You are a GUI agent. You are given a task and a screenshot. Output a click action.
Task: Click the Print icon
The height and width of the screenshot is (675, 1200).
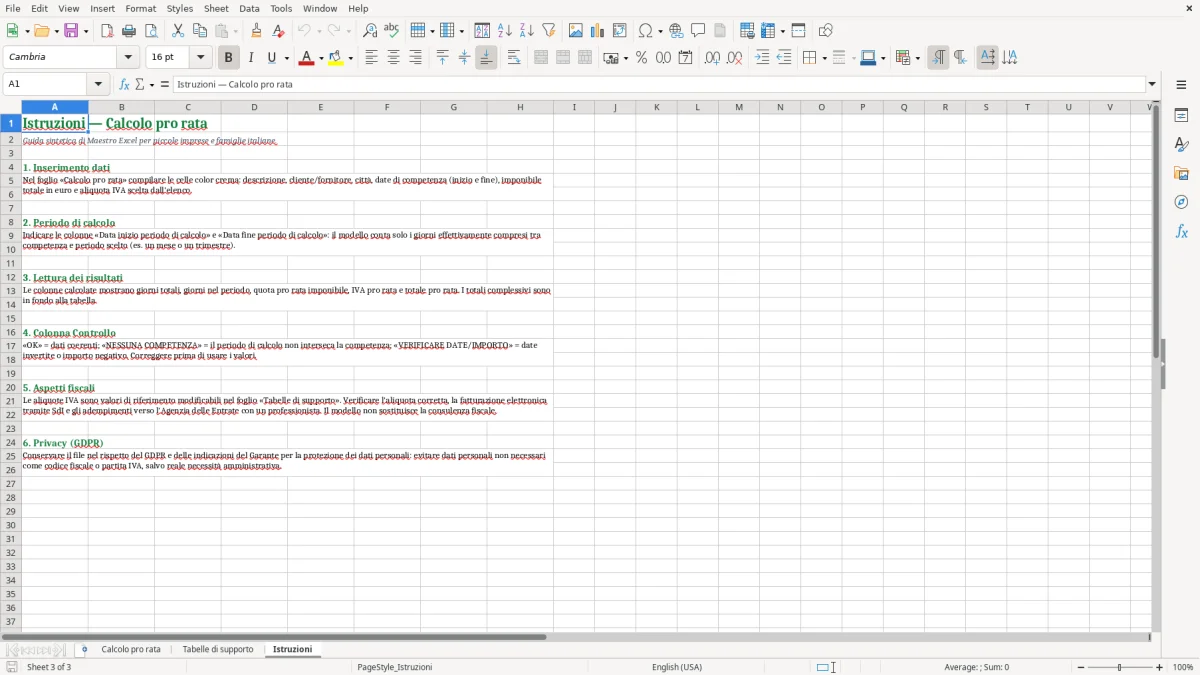click(129, 31)
